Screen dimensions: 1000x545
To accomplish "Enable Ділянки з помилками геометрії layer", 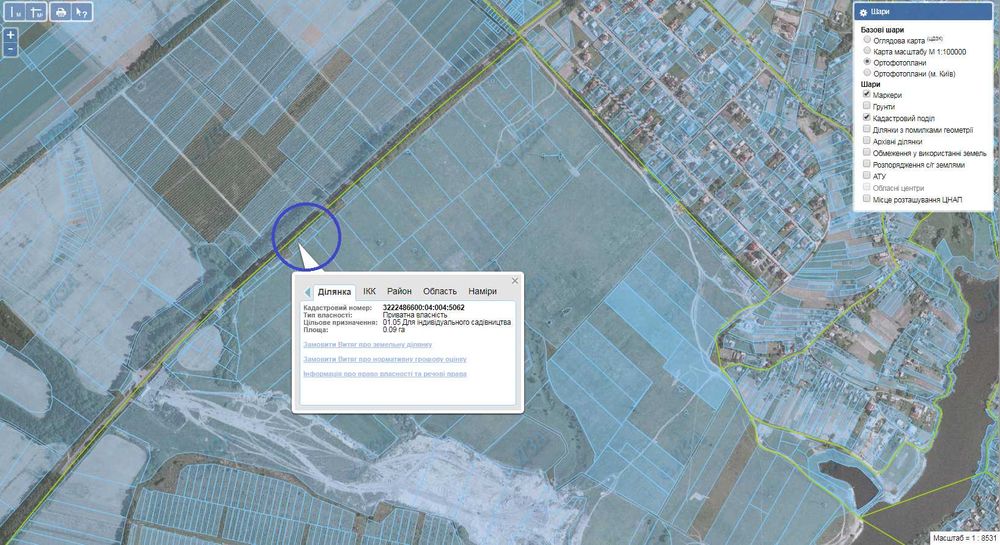I will coord(867,129).
